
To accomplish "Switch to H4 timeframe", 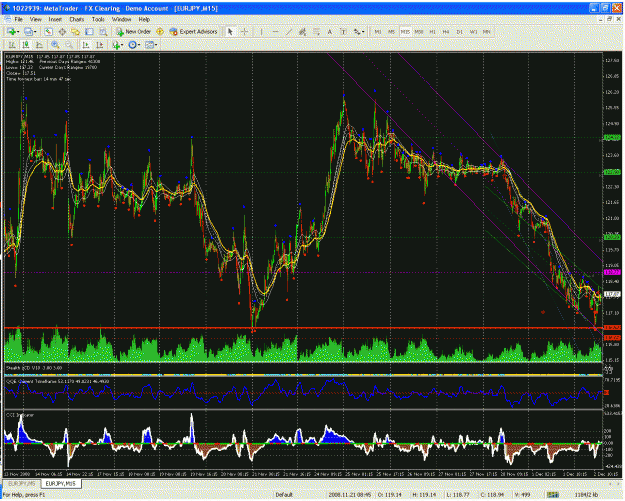I will point(446,32).
